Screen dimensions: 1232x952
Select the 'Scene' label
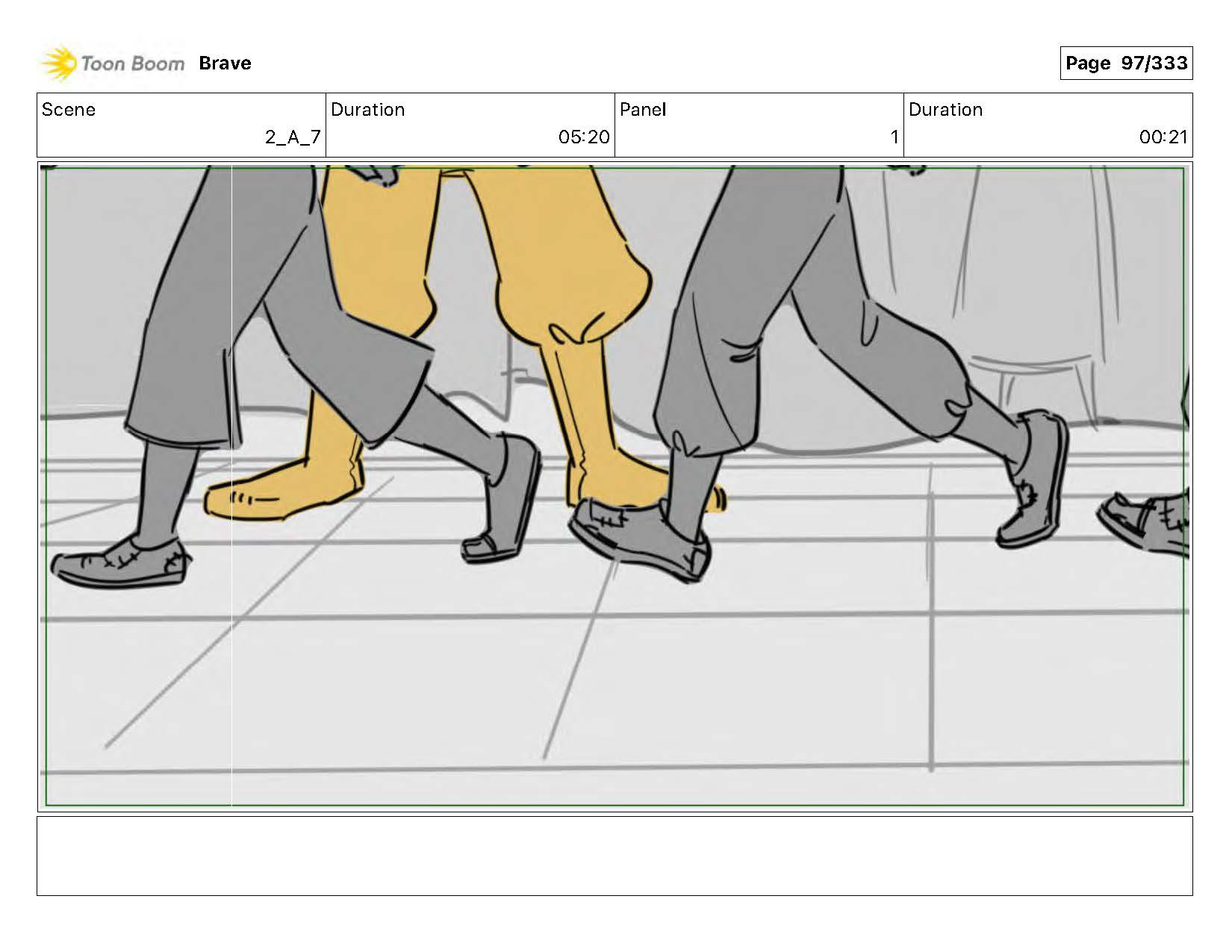69,110
